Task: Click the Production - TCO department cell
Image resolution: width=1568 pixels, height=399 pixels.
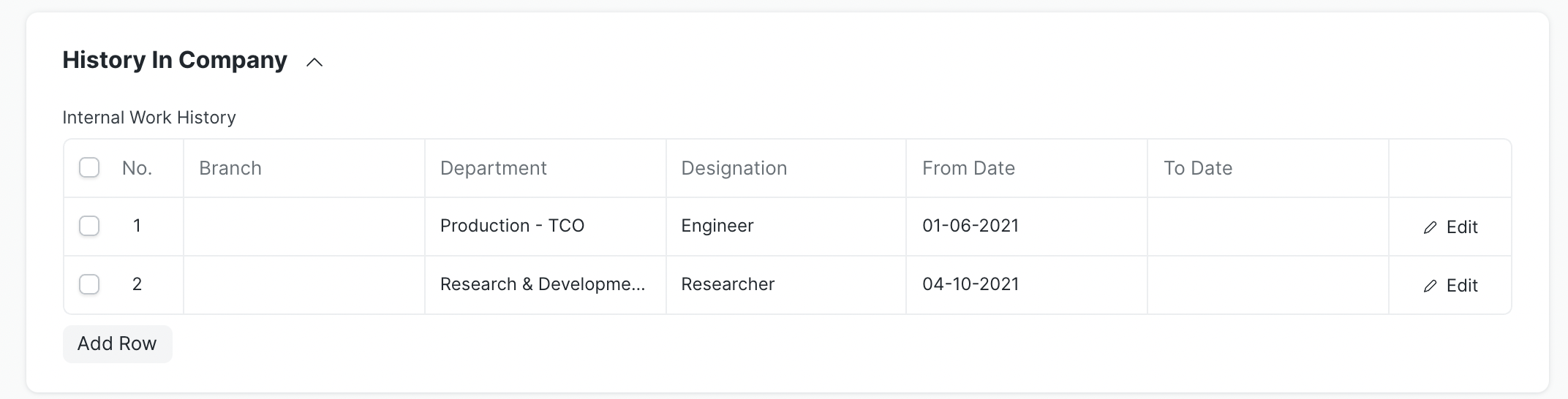Action: tap(545, 227)
